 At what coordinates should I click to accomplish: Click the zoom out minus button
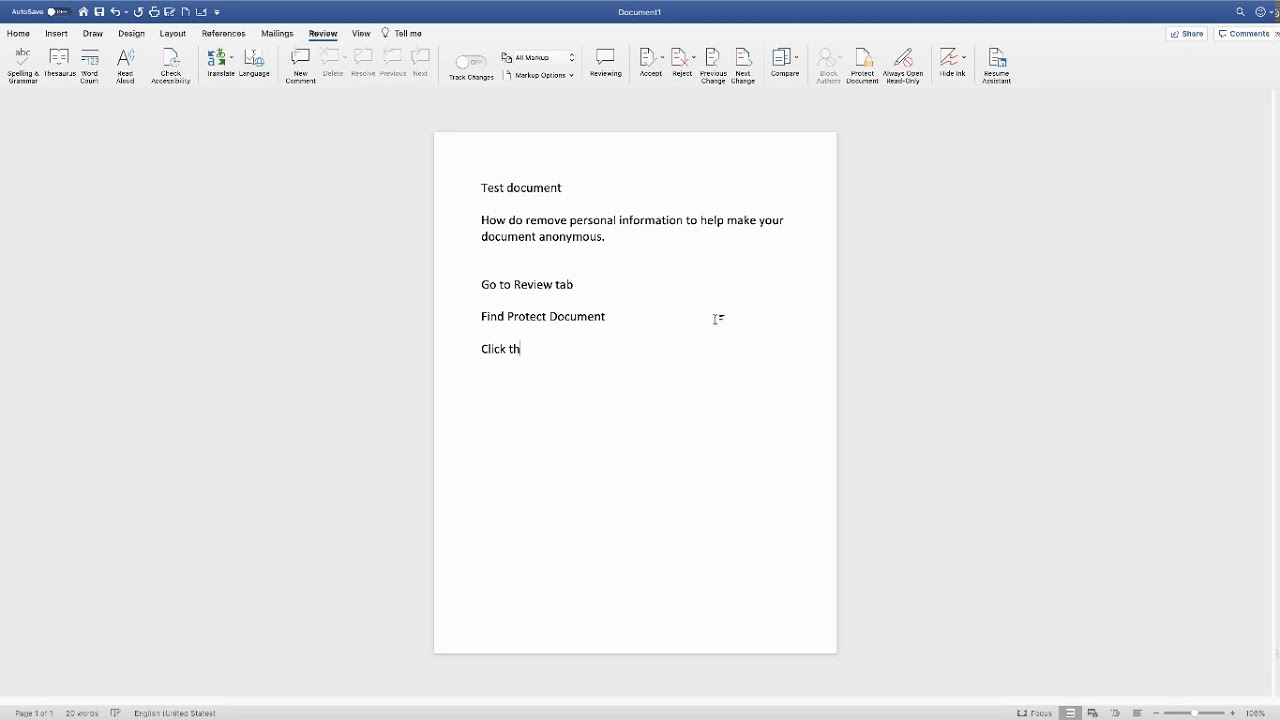(x=1156, y=713)
